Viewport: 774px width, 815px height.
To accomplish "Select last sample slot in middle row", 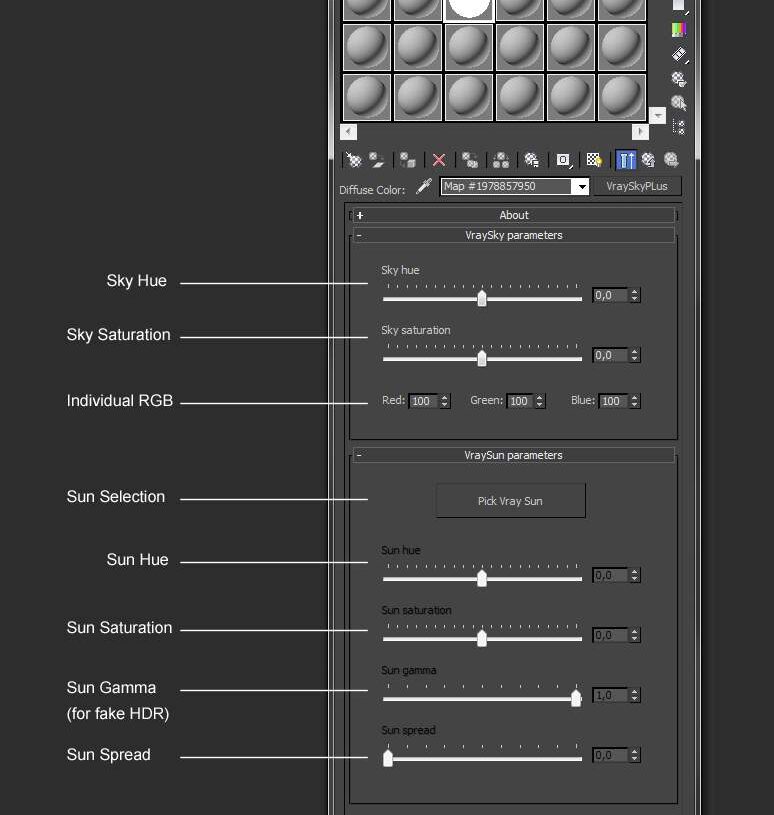I will tap(622, 47).
